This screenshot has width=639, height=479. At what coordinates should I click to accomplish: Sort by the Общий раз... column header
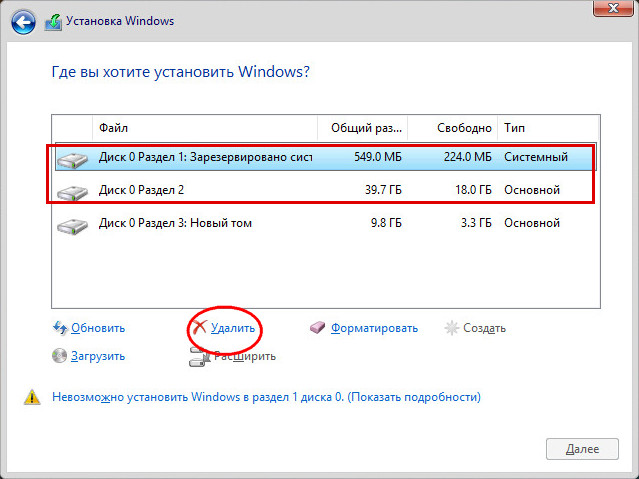[x=363, y=128]
